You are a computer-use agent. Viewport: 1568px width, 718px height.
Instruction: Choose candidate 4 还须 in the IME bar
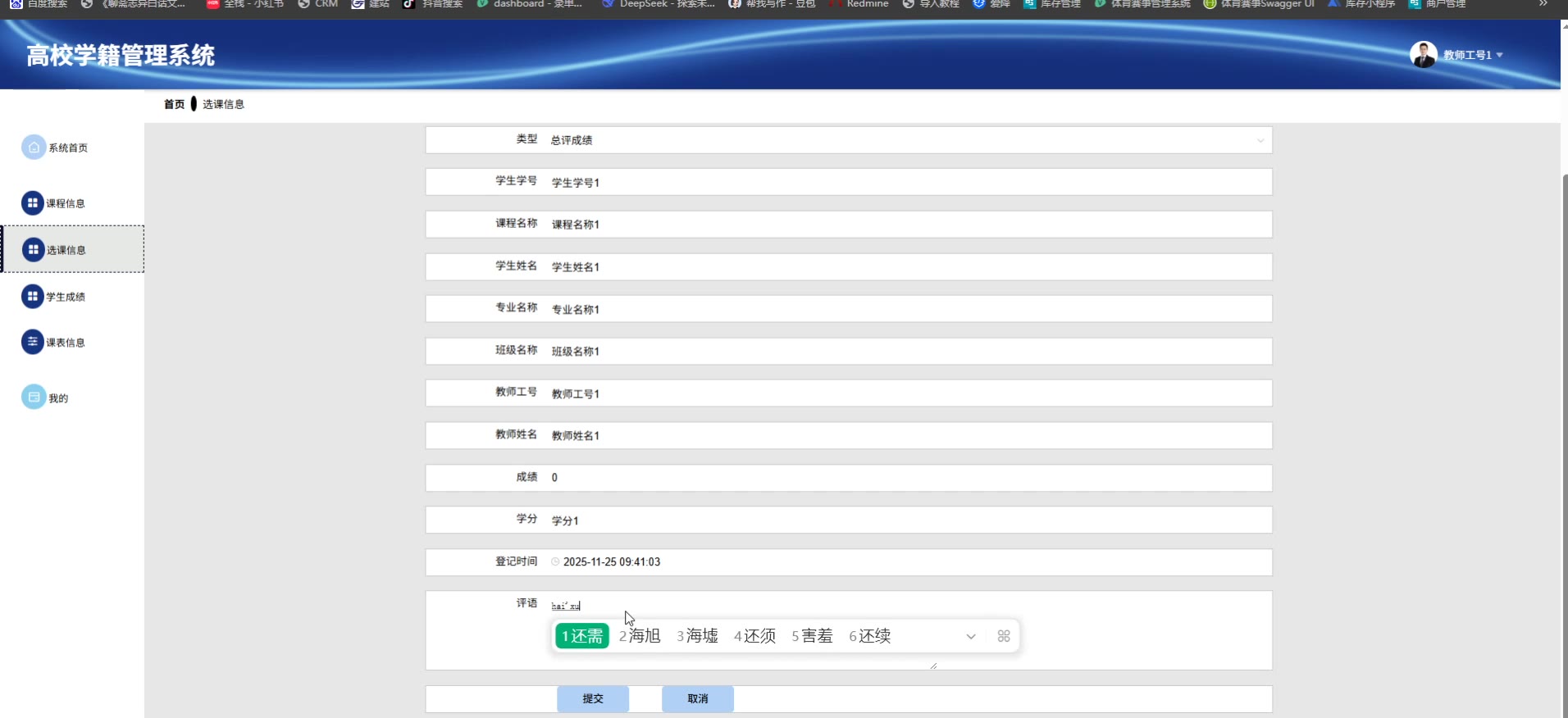754,636
